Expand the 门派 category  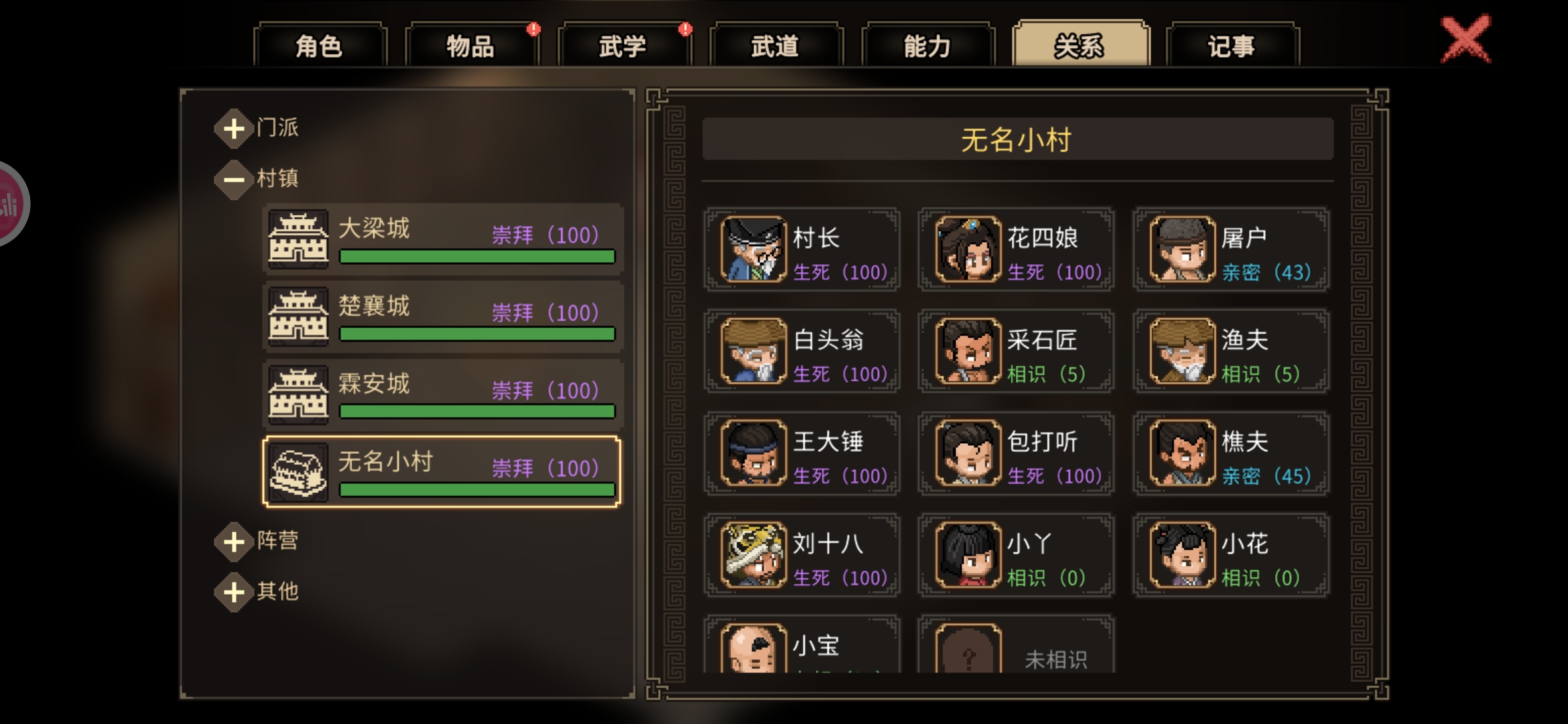[233, 128]
